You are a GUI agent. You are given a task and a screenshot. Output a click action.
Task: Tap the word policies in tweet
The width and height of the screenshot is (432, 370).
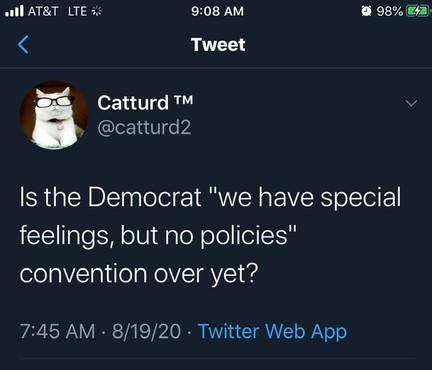244,236
